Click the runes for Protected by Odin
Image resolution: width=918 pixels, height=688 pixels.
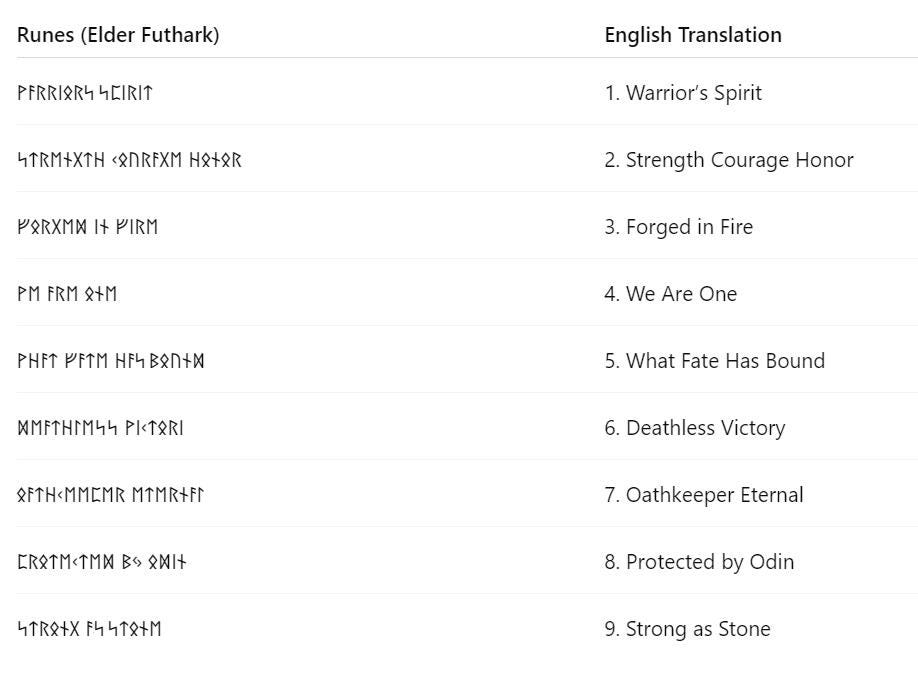point(102,562)
